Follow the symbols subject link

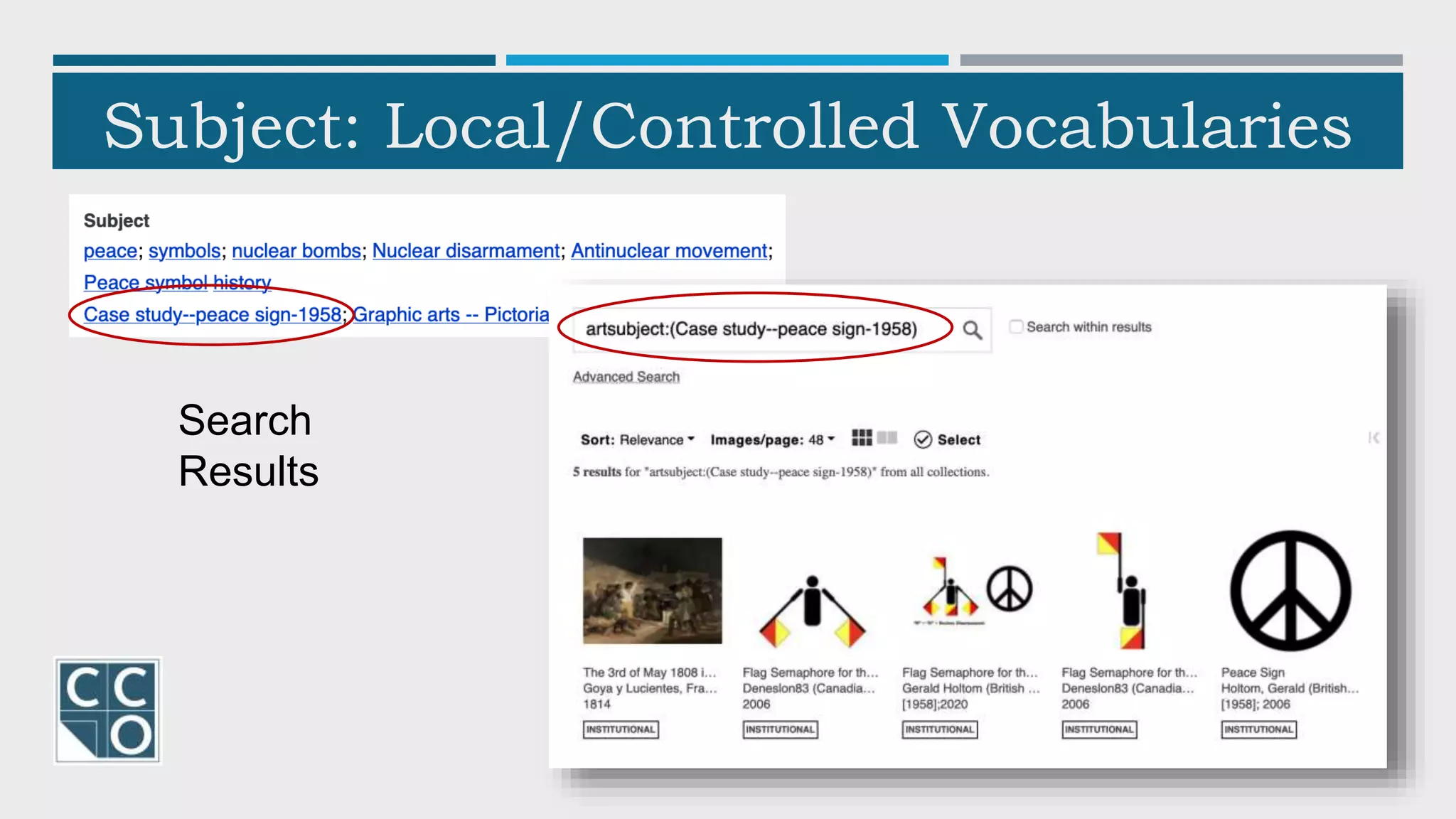185,251
